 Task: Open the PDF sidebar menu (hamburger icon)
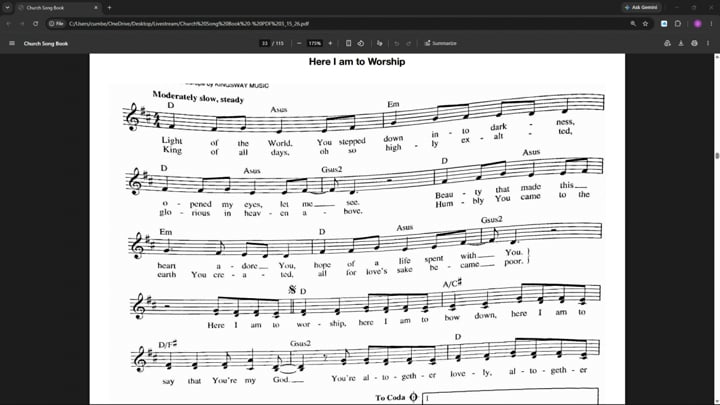click(x=12, y=43)
